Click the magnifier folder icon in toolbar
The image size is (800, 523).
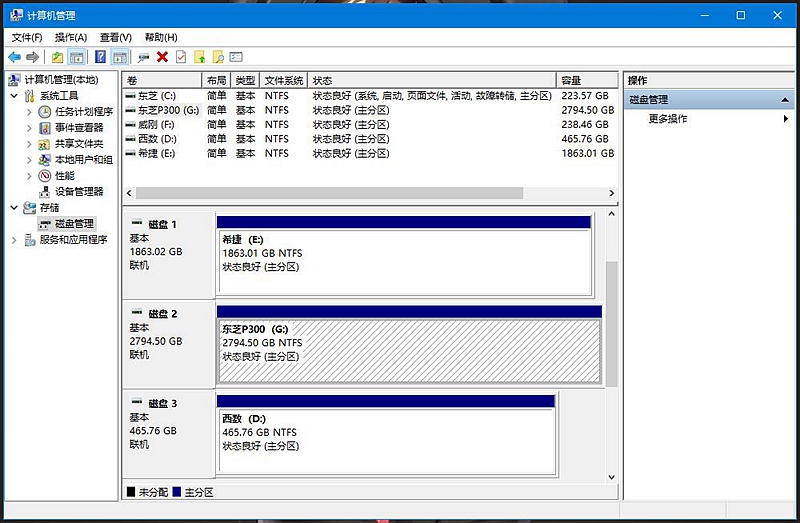(x=218, y=57)
